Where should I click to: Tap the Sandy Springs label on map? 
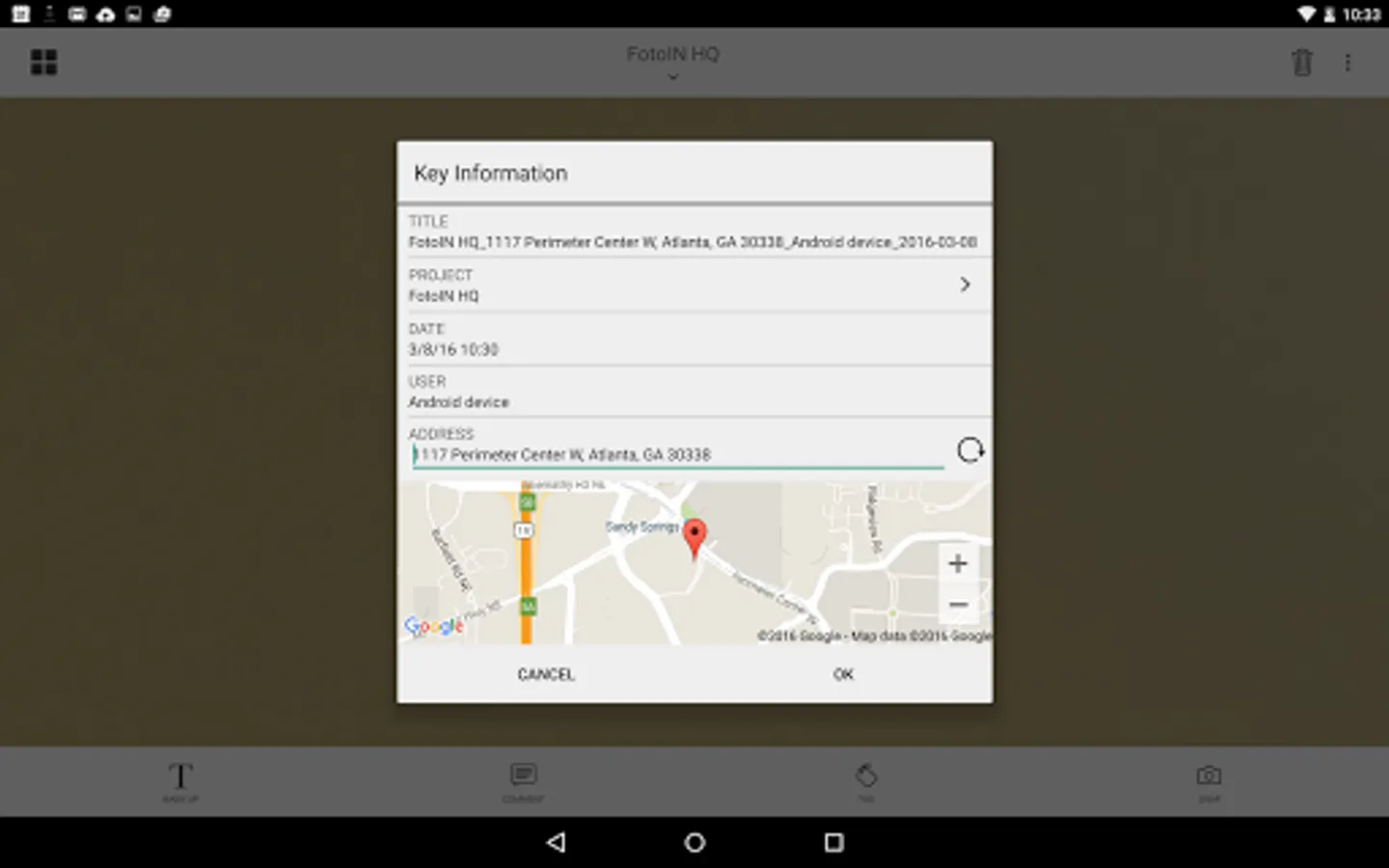coord(642,527)
